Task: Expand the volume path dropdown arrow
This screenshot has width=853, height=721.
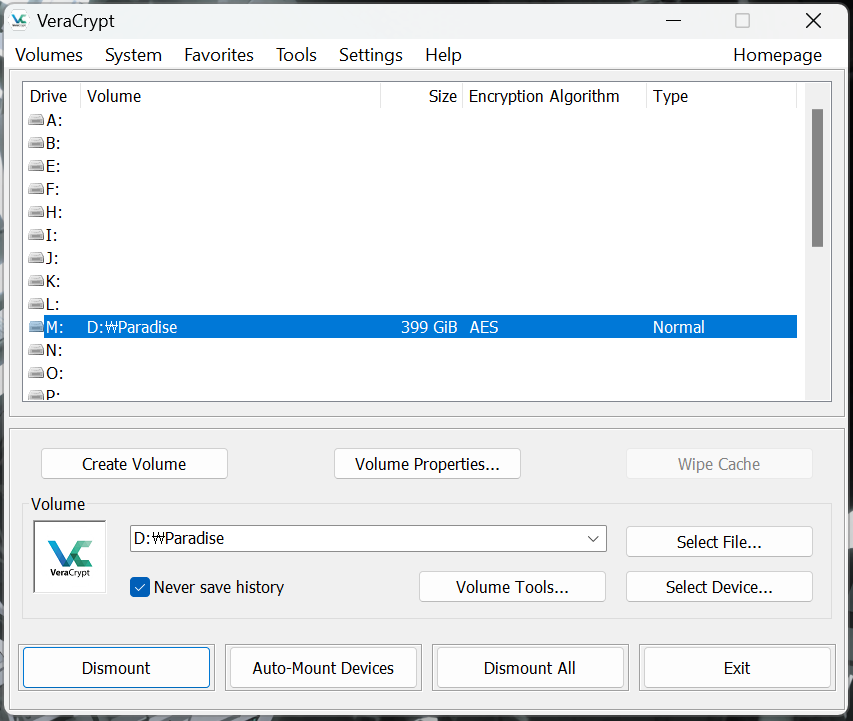Action: click(593, 539)
